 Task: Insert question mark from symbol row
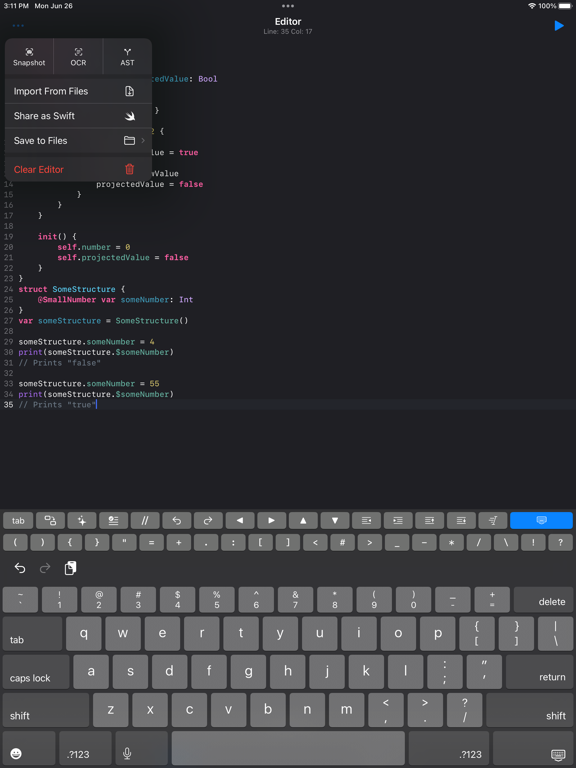pos(561,543)
